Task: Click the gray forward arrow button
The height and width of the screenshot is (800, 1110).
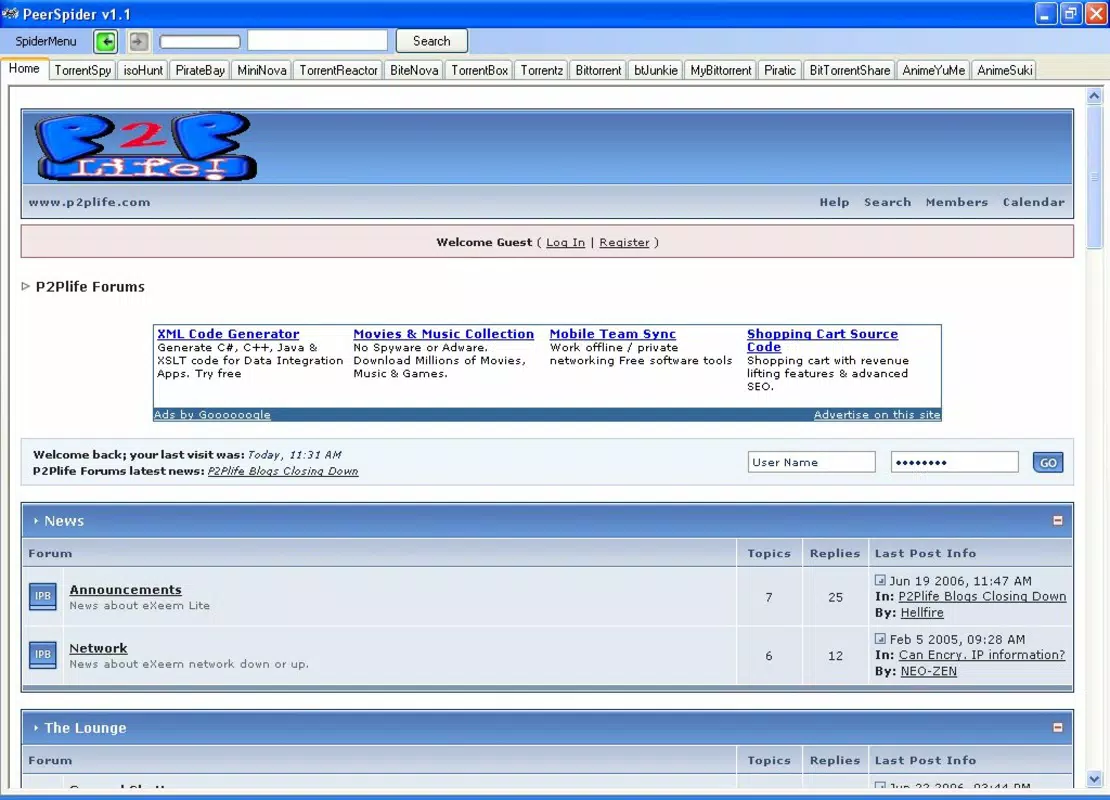Action: [139, 42]
